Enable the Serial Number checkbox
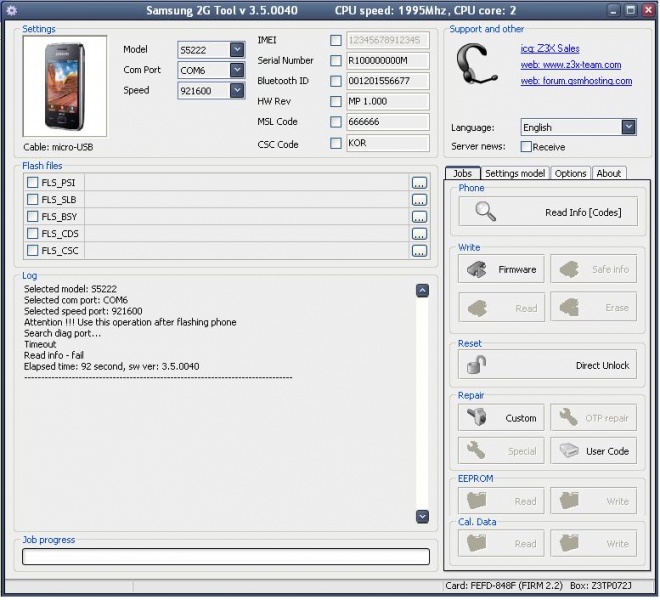Screen dimensions: 660x600 pyautogui.click(x=336, y=61)
